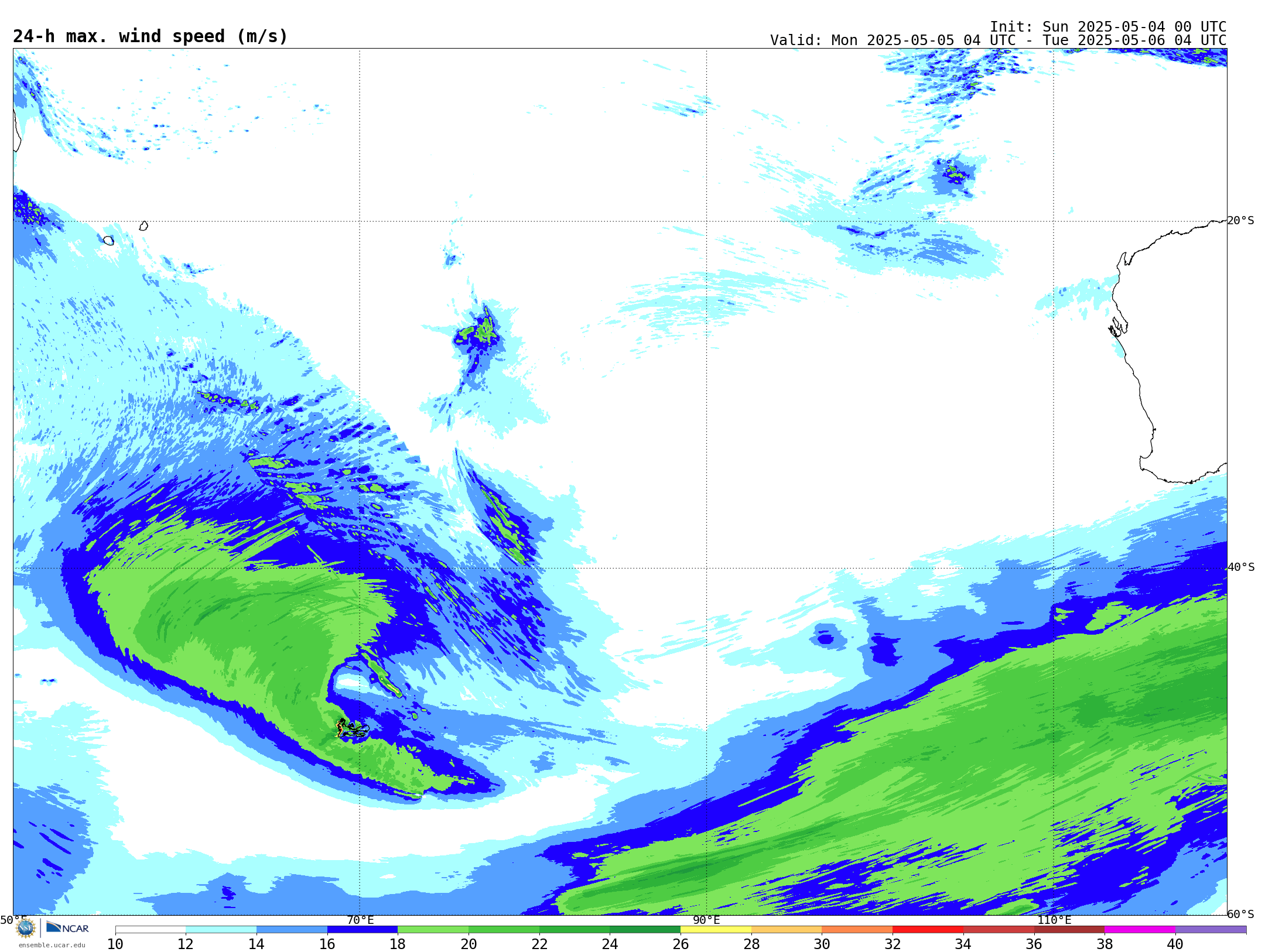
Task: Click the 50°E longitude label
Action: [x=13, y=920]
